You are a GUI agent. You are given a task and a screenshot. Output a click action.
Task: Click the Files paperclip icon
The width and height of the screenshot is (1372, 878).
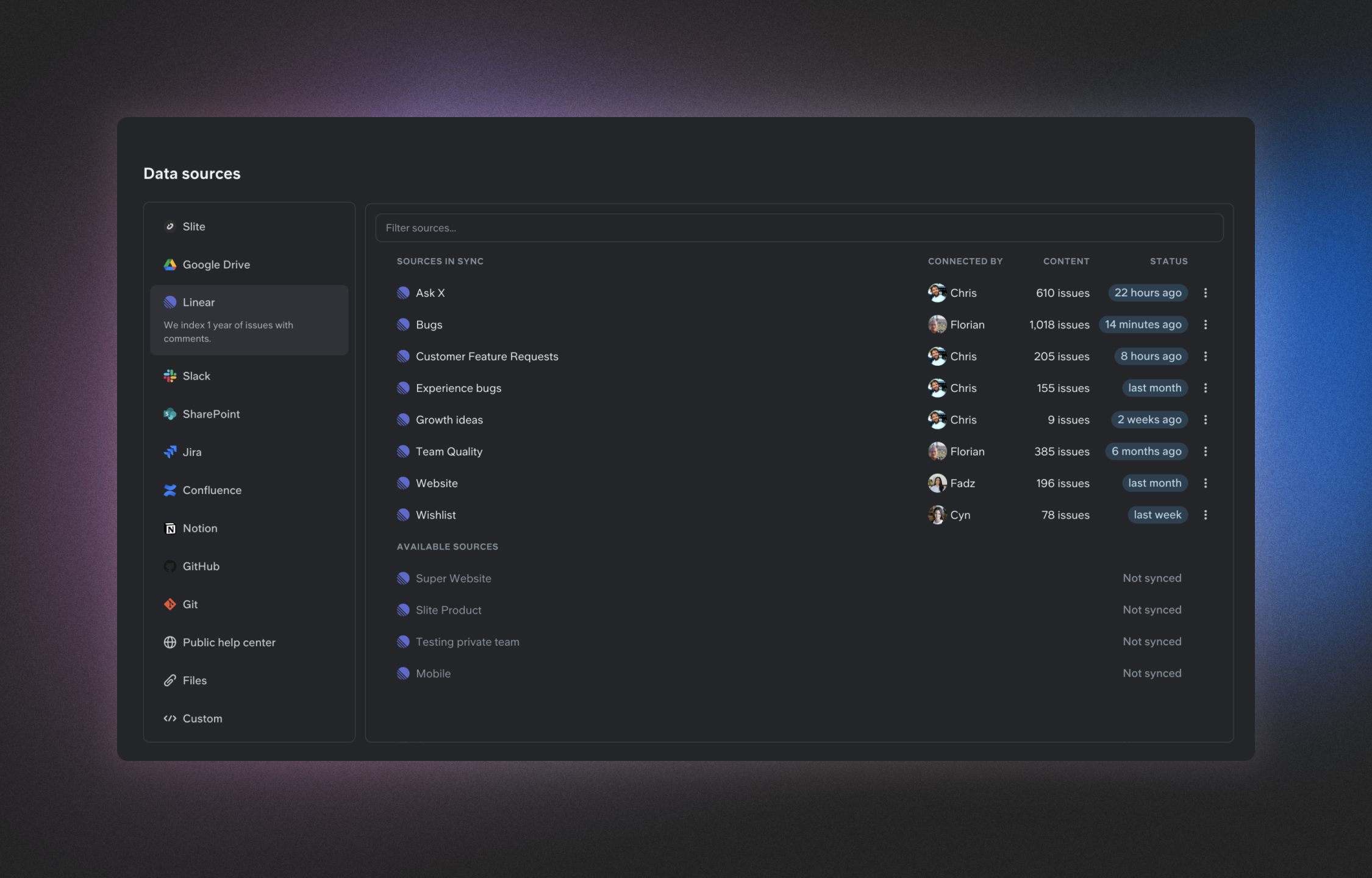click(x=170, y=680)
